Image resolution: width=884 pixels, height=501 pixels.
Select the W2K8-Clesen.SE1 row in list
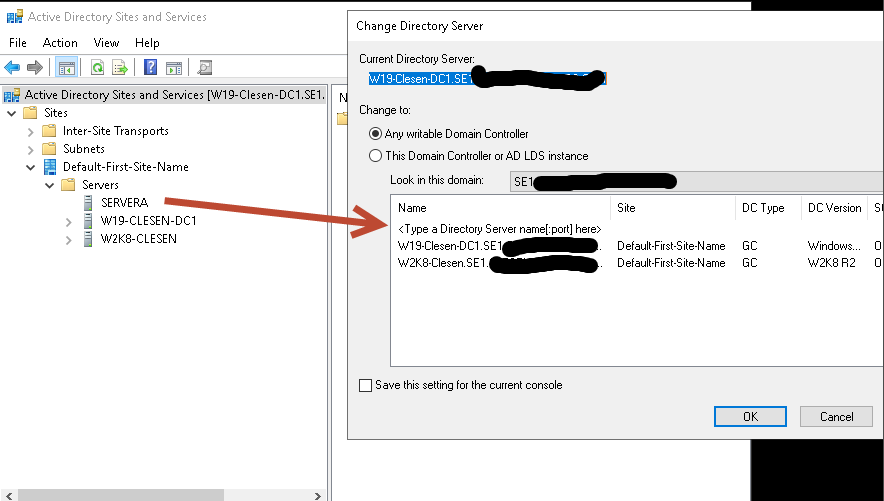(637, 263)
